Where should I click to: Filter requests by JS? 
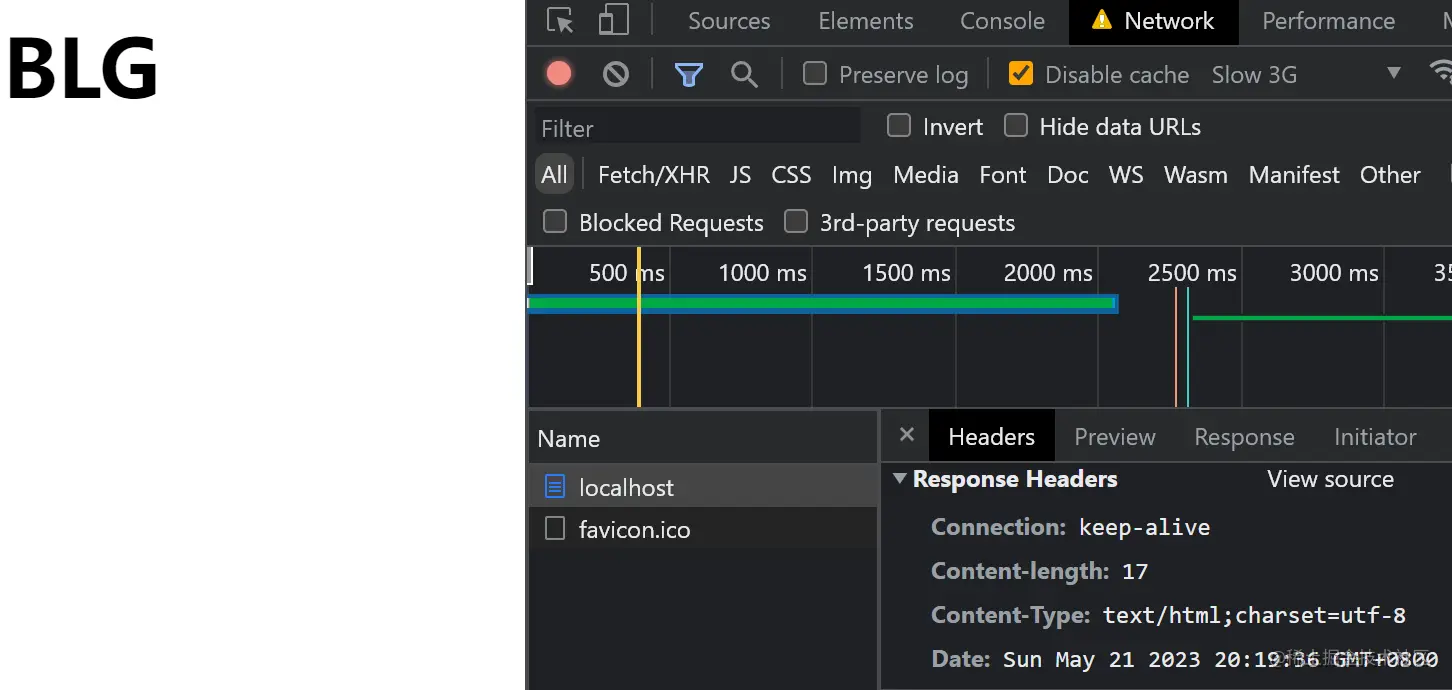740,175
